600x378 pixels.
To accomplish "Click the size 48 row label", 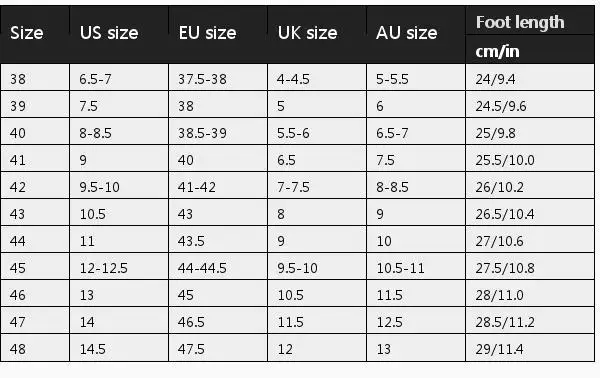I will (x=35, y=347).
